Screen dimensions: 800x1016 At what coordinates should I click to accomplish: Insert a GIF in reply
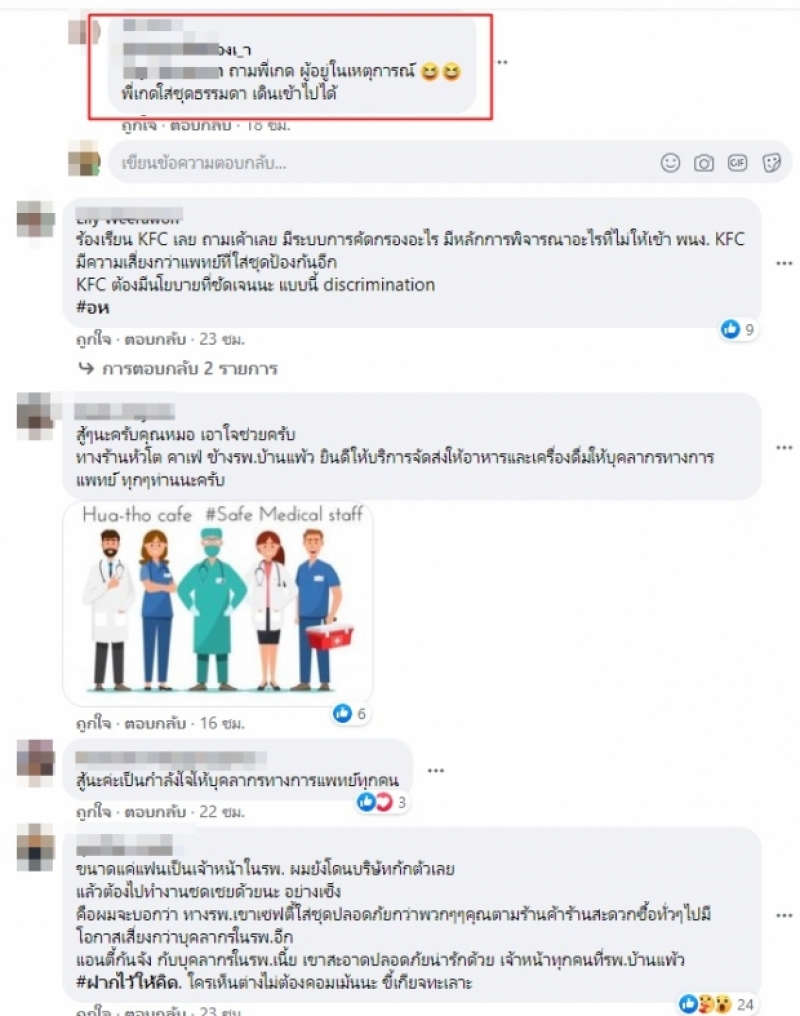pos(737,163)
